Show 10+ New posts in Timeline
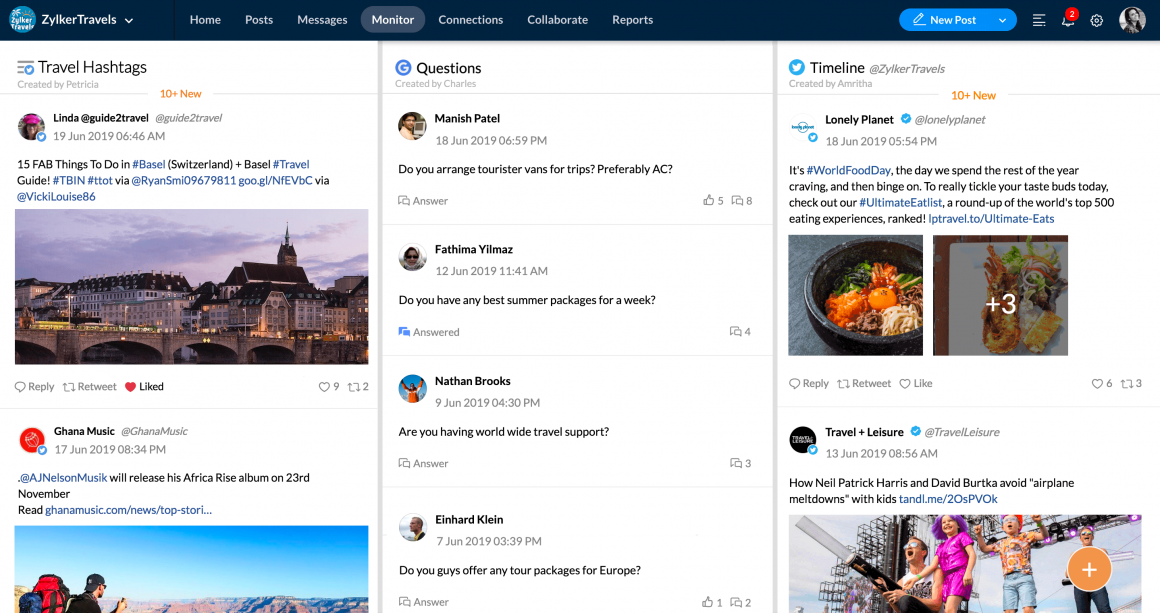Screen dimensions: 1160x613 point(973,95)
